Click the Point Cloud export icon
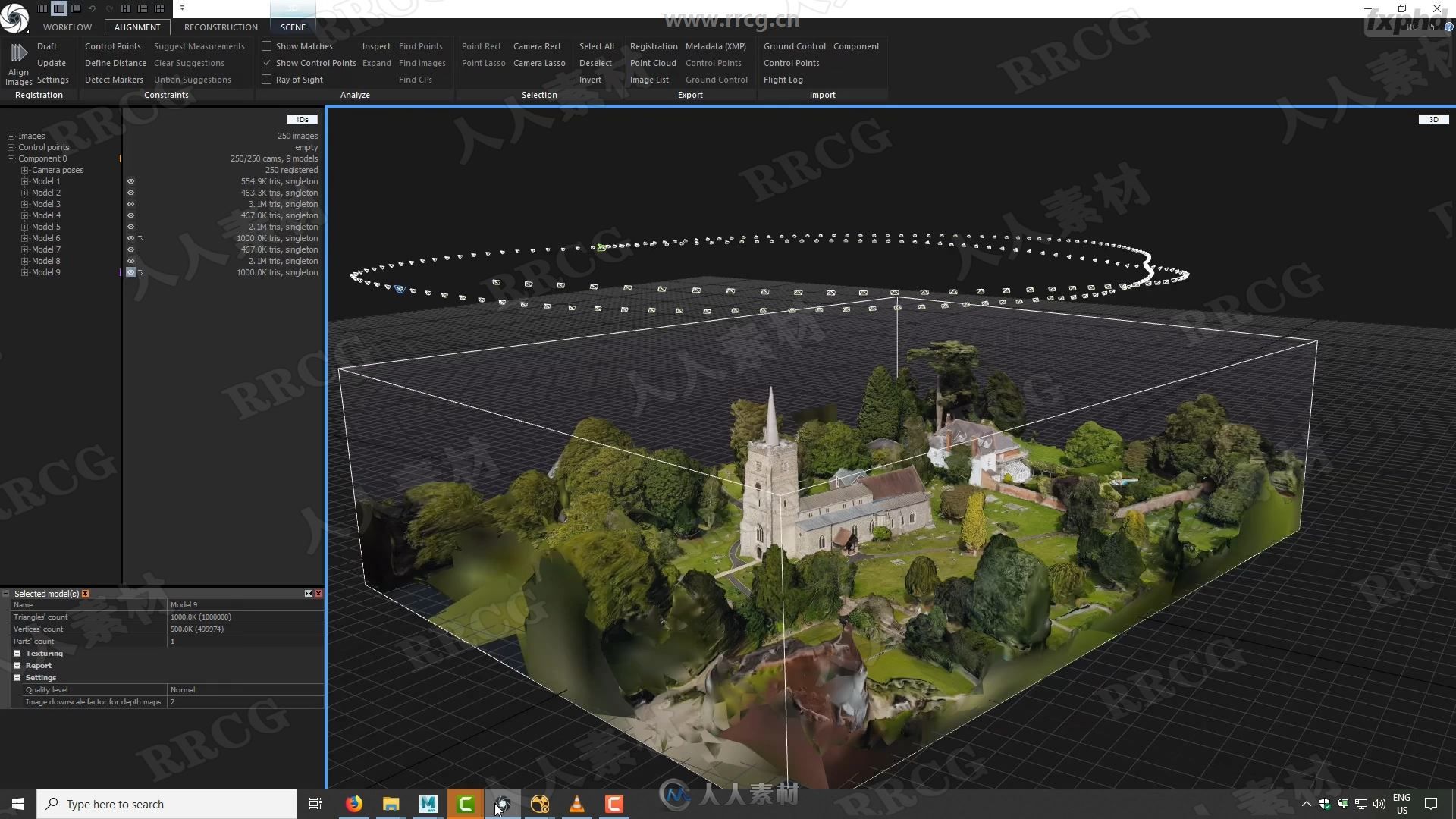1456x819 pixels. point(652,62)
